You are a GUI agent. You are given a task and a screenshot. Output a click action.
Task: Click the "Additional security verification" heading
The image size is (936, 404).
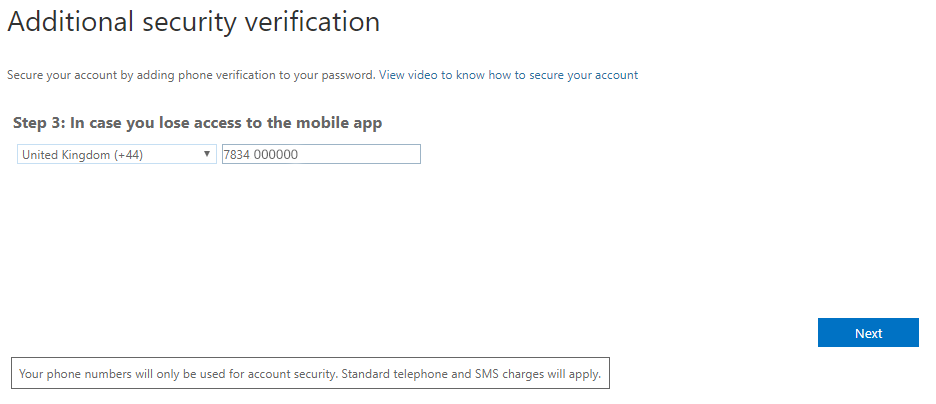click(193, 22)
